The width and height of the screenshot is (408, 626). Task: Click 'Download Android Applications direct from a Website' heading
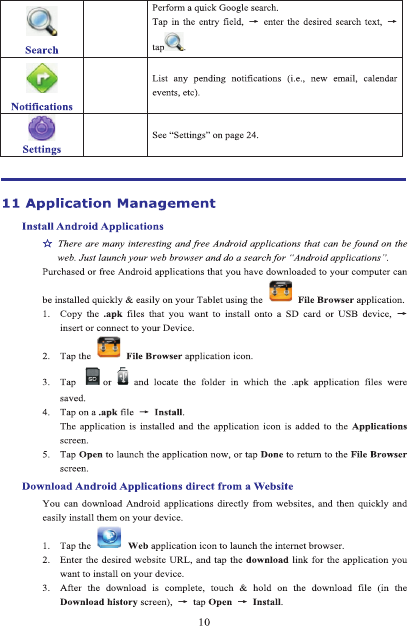tap(158, 486)
